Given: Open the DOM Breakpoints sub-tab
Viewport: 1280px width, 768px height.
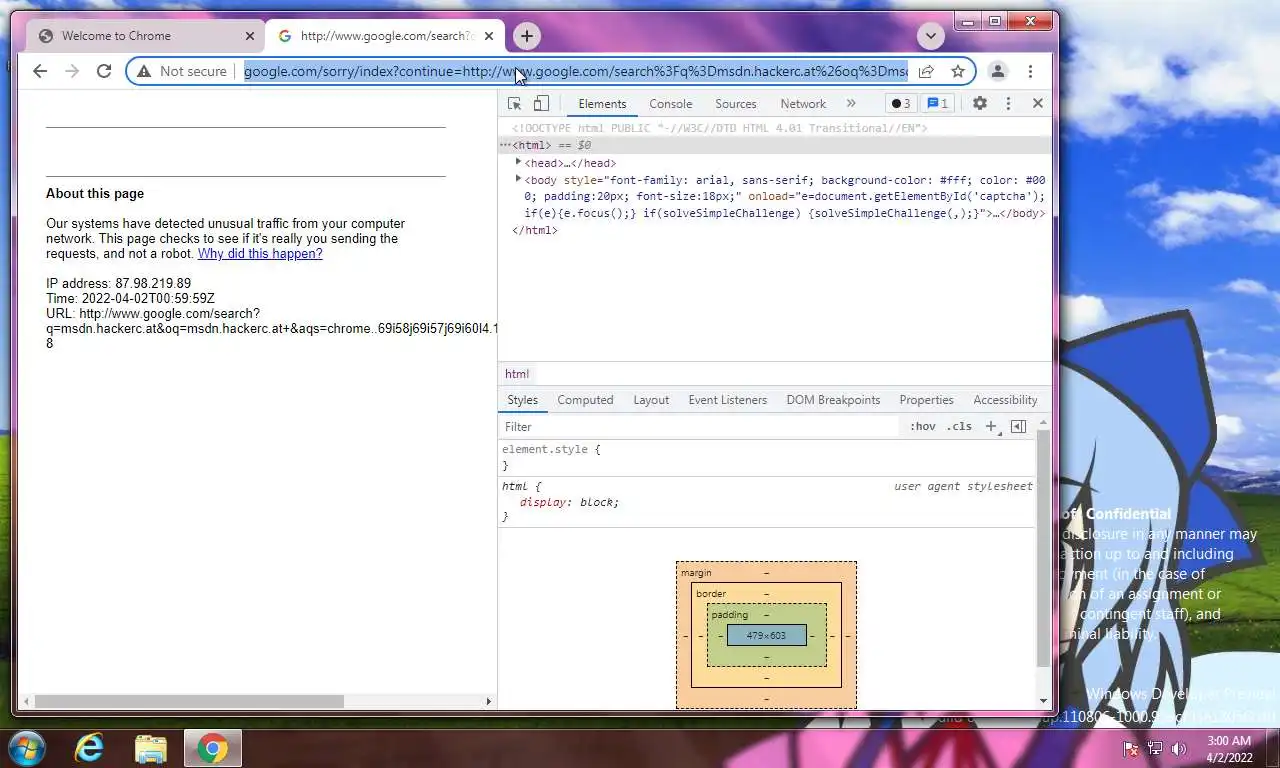Looking at the screenshot, I should point(833,400).
